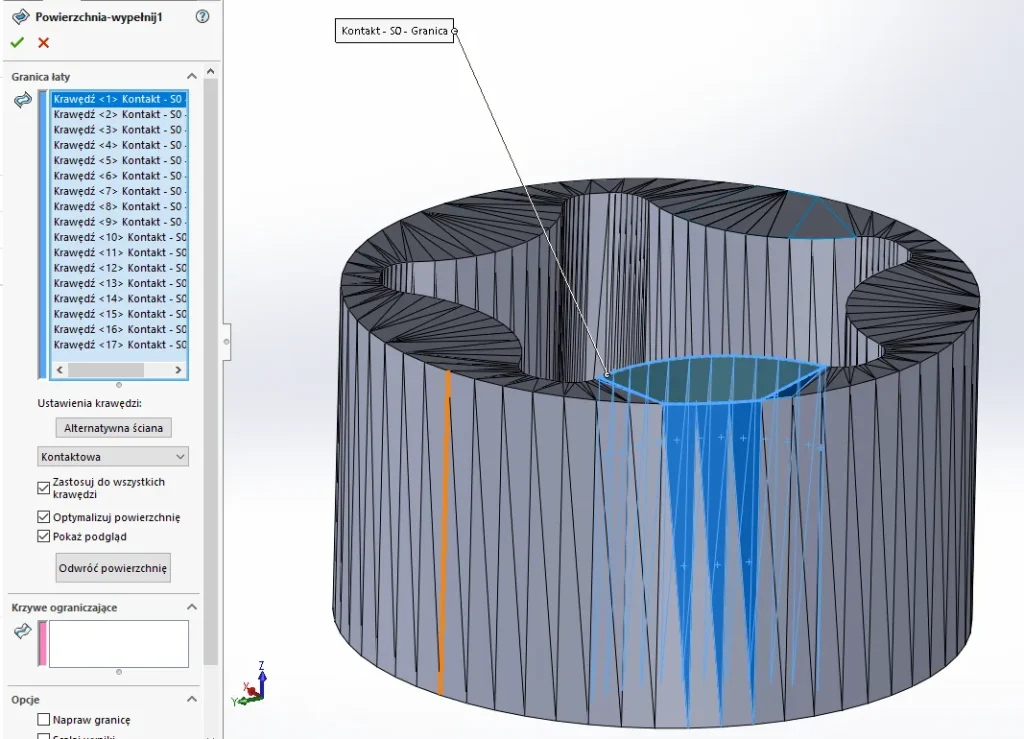Select Krawędź <8> Kontakt row

[120, 206]
